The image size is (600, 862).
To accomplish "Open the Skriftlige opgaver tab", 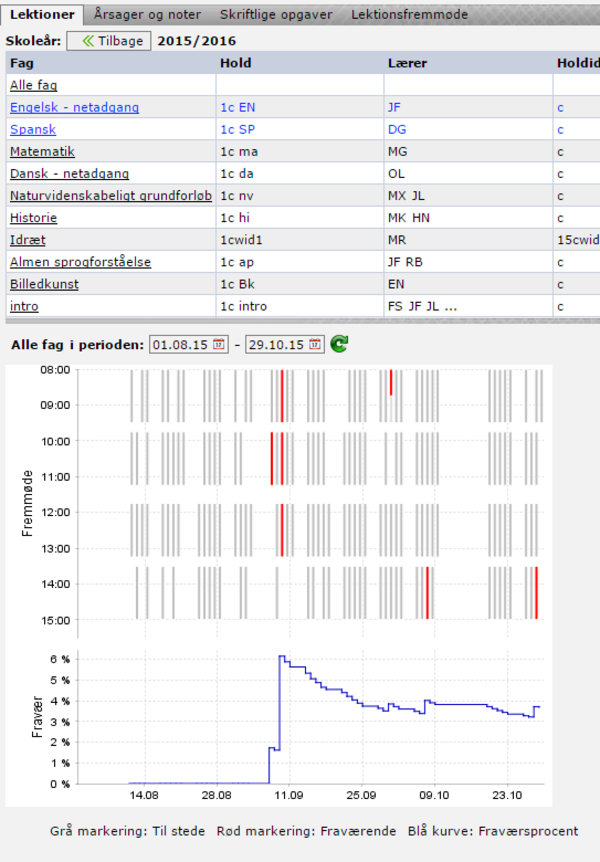I will pos(276,15).
